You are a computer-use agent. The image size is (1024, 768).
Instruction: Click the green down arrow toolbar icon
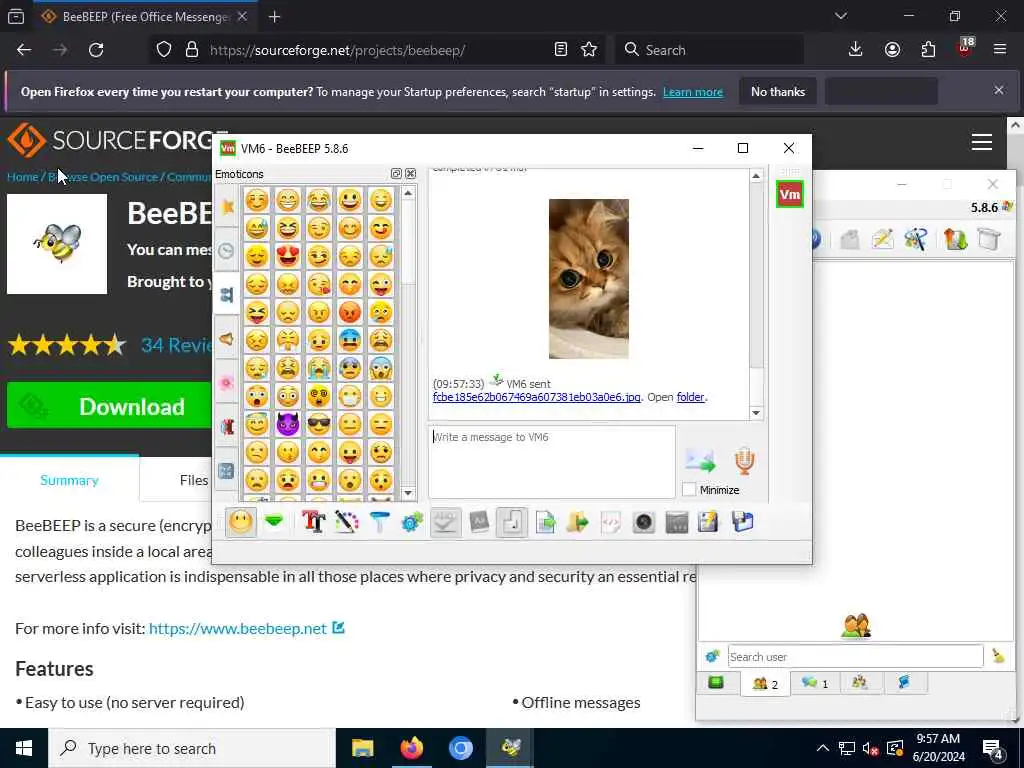274,521
